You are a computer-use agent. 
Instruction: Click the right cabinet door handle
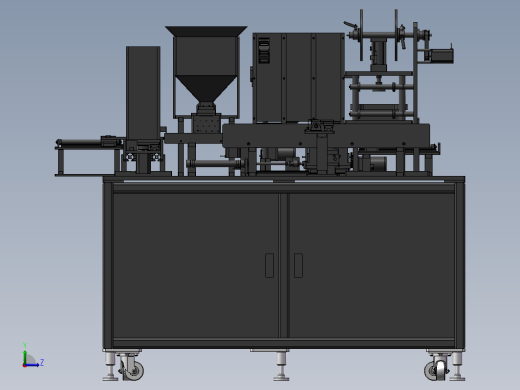click(x=298, y=265)
